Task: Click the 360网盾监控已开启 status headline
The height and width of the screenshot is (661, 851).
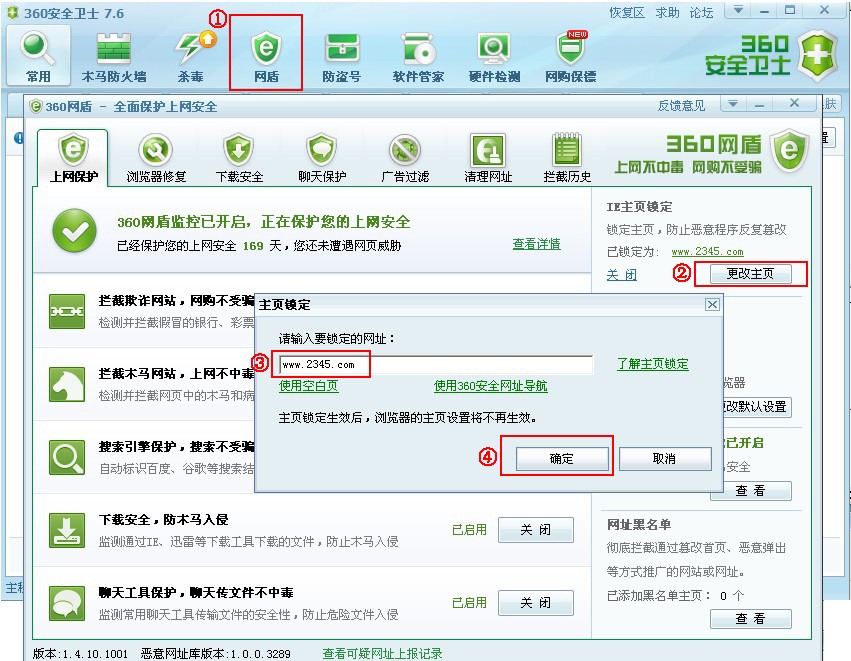Action: pos(264,221)
